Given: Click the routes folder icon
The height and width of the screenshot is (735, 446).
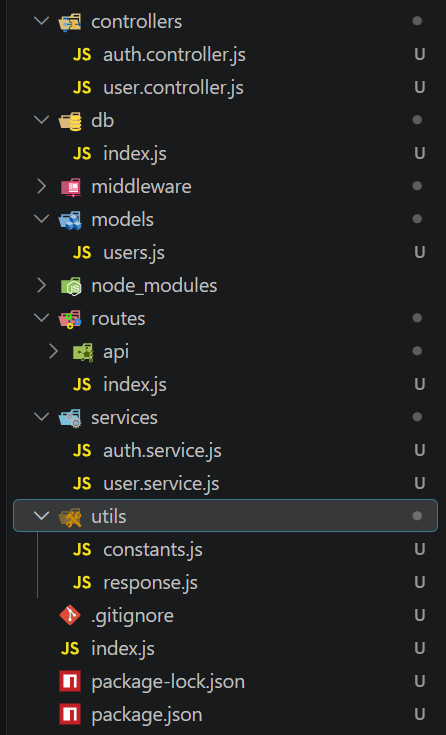Looking at the screenshot, I should [x=70, y=319].
